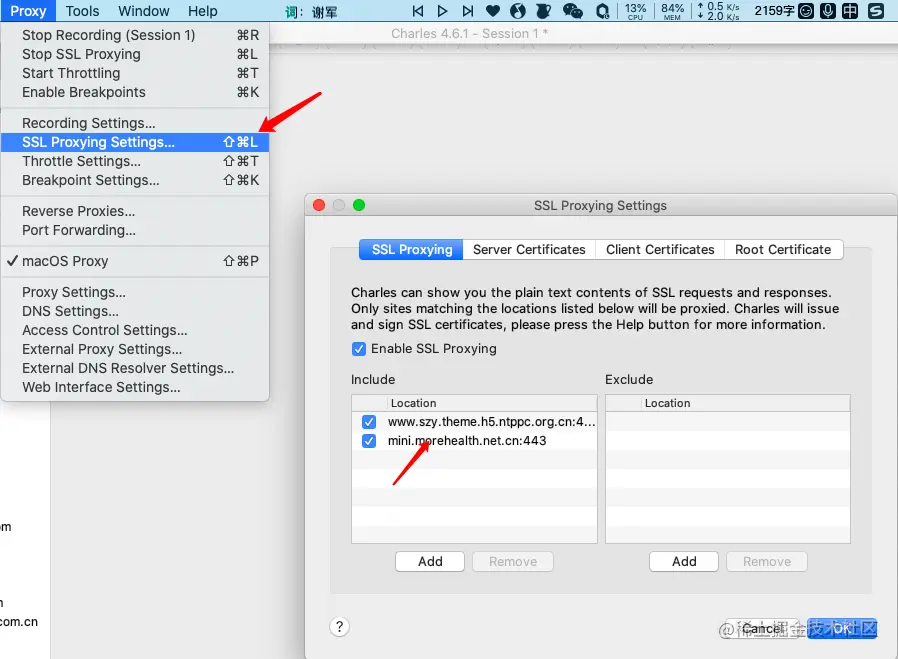Open the MEM usage monitor in menu bar
898x659 pixels.
click(672, 11)
